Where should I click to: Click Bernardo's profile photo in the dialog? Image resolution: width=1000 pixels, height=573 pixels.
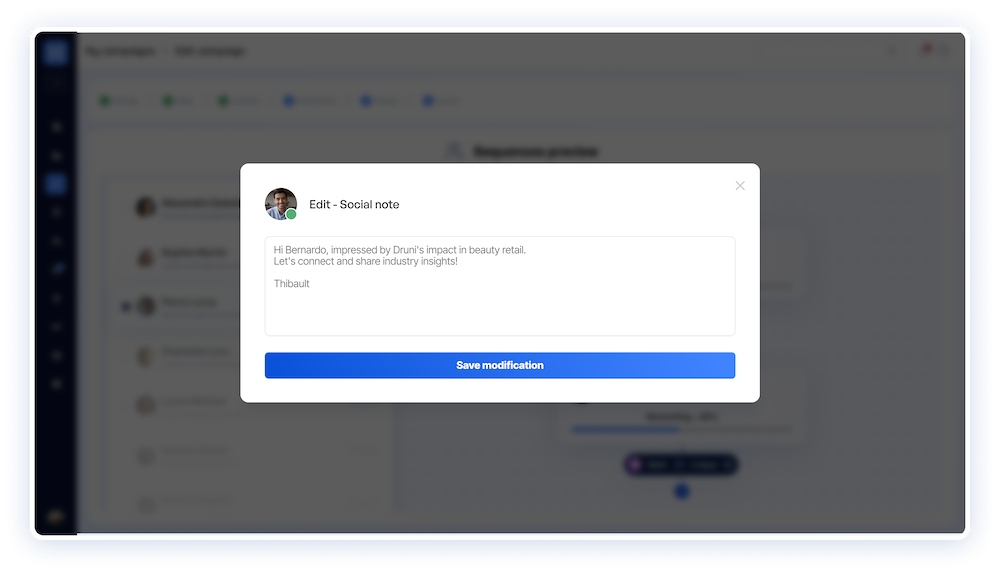pos(281,204)
